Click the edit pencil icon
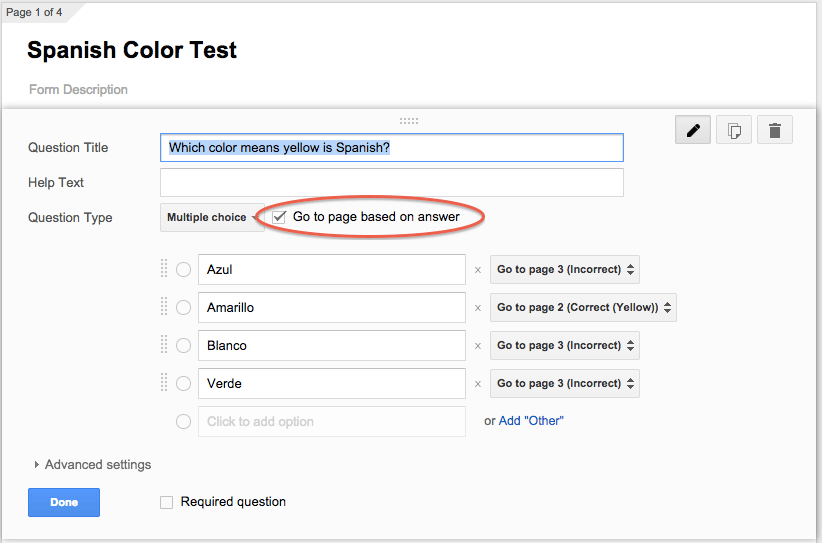This screenshot has width=822, height=543. pos(693,130)
